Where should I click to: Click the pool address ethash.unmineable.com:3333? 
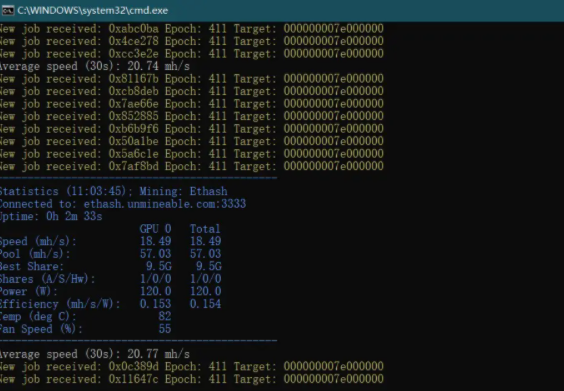[165, 204]
